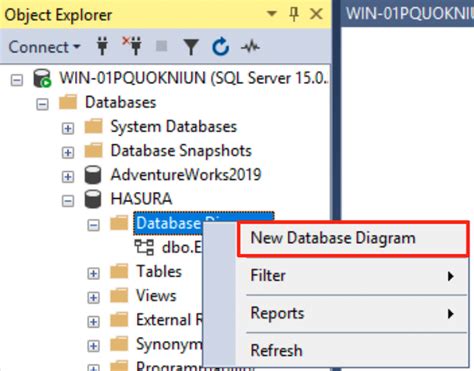This screenshot has width=474, height=371.
Task: Expand the Synonyms folder node
Action: tap(94, 346)
